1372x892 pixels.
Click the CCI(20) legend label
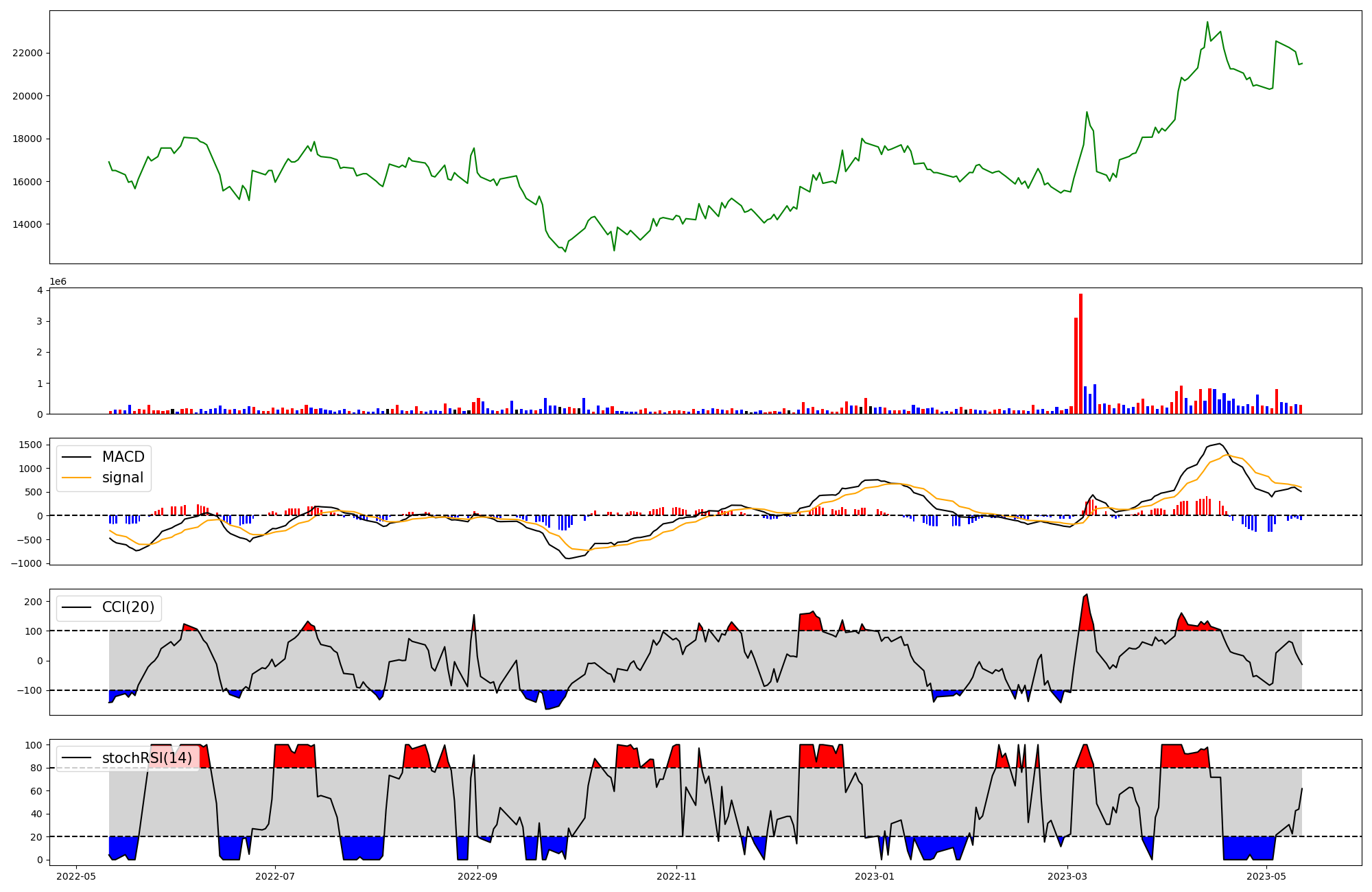point(128,607)
